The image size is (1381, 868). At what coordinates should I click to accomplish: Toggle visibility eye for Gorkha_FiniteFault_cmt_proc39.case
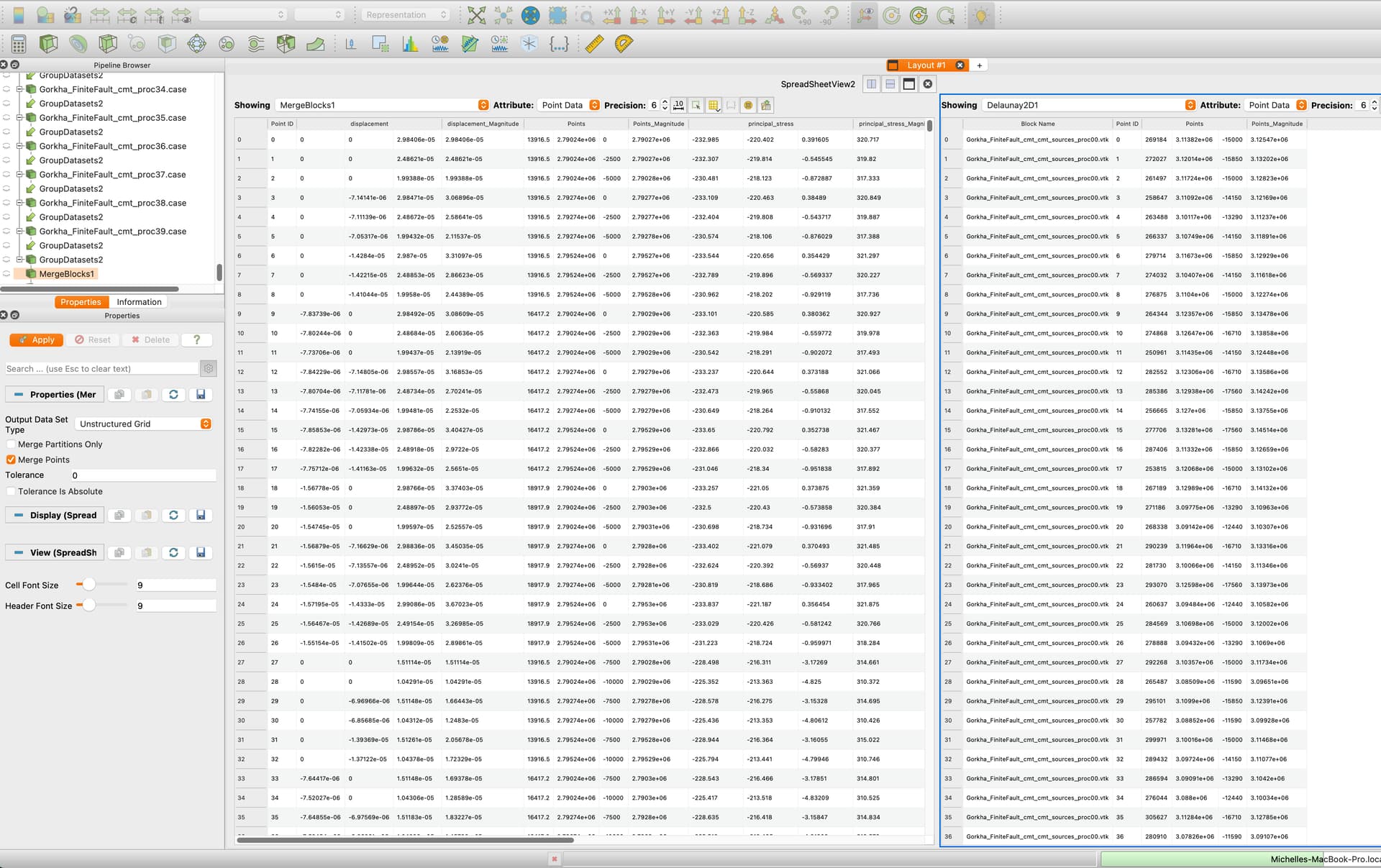click(x=6, y=231)
